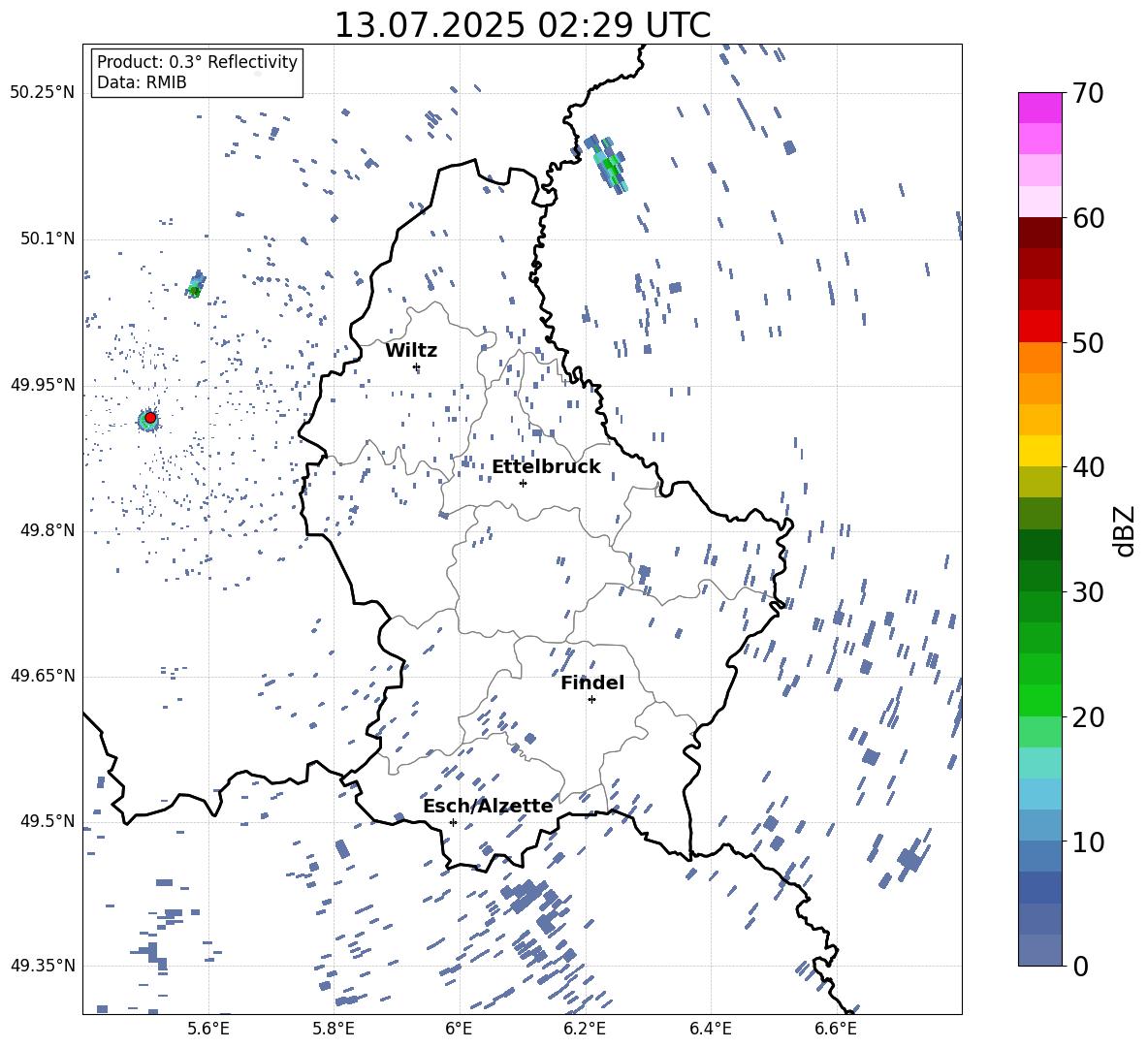Viewport: 1148px width, 1048px height.
Task: Click the 6.6°E longitude label
Action: (x=836, y=1029)
